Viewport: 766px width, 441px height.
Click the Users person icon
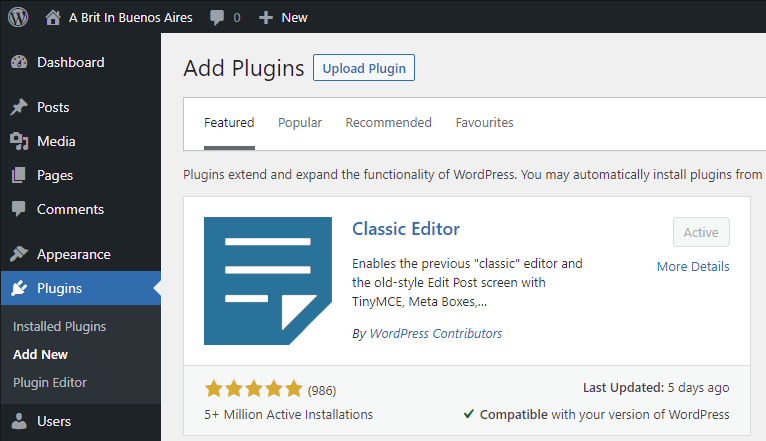pyautogui.click(x=19, y=421)
